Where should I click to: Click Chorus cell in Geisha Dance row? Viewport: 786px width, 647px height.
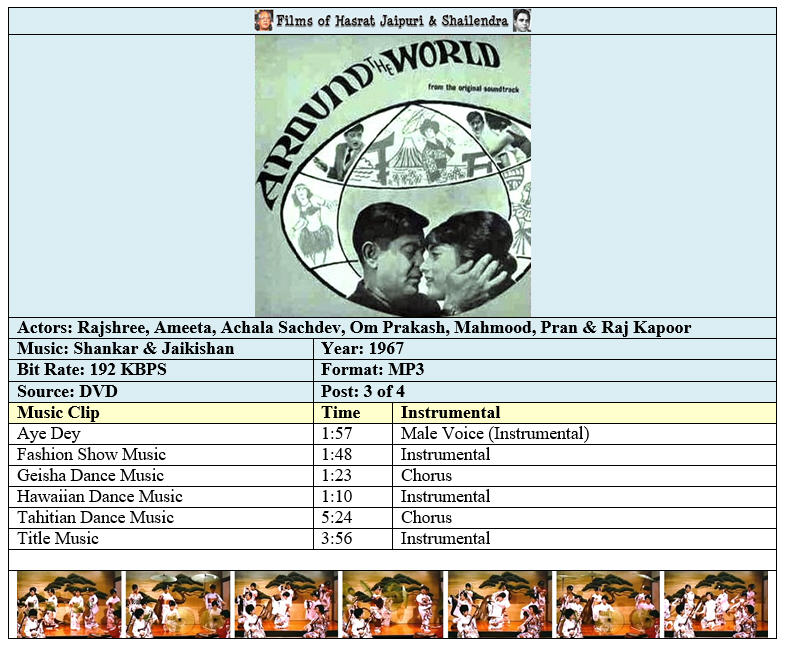pyautogui.click(x=584, y=476)
